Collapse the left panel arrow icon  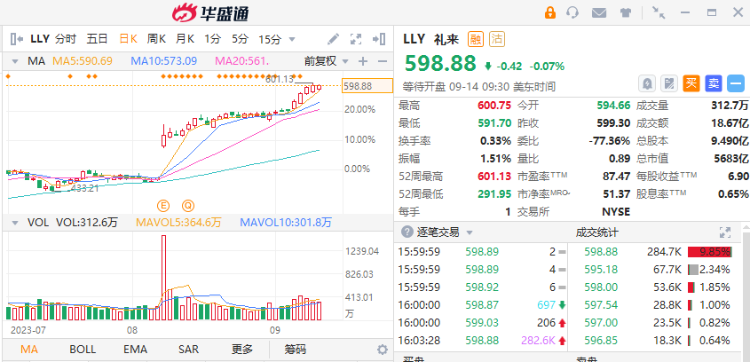pos(16,39)
